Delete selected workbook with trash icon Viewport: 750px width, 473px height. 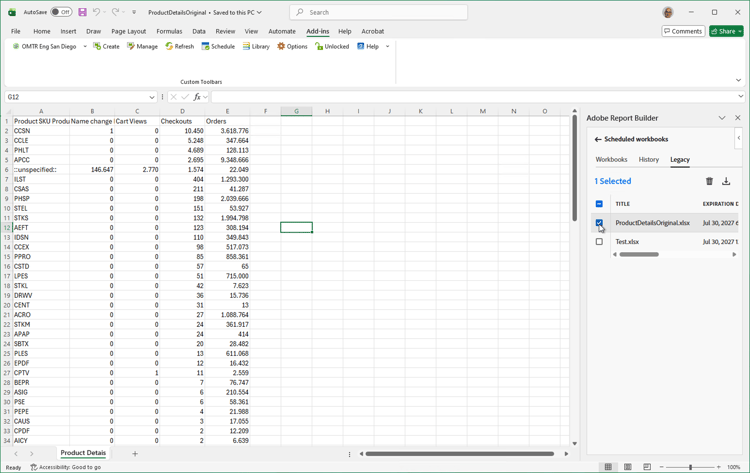(x=709, y=181)
